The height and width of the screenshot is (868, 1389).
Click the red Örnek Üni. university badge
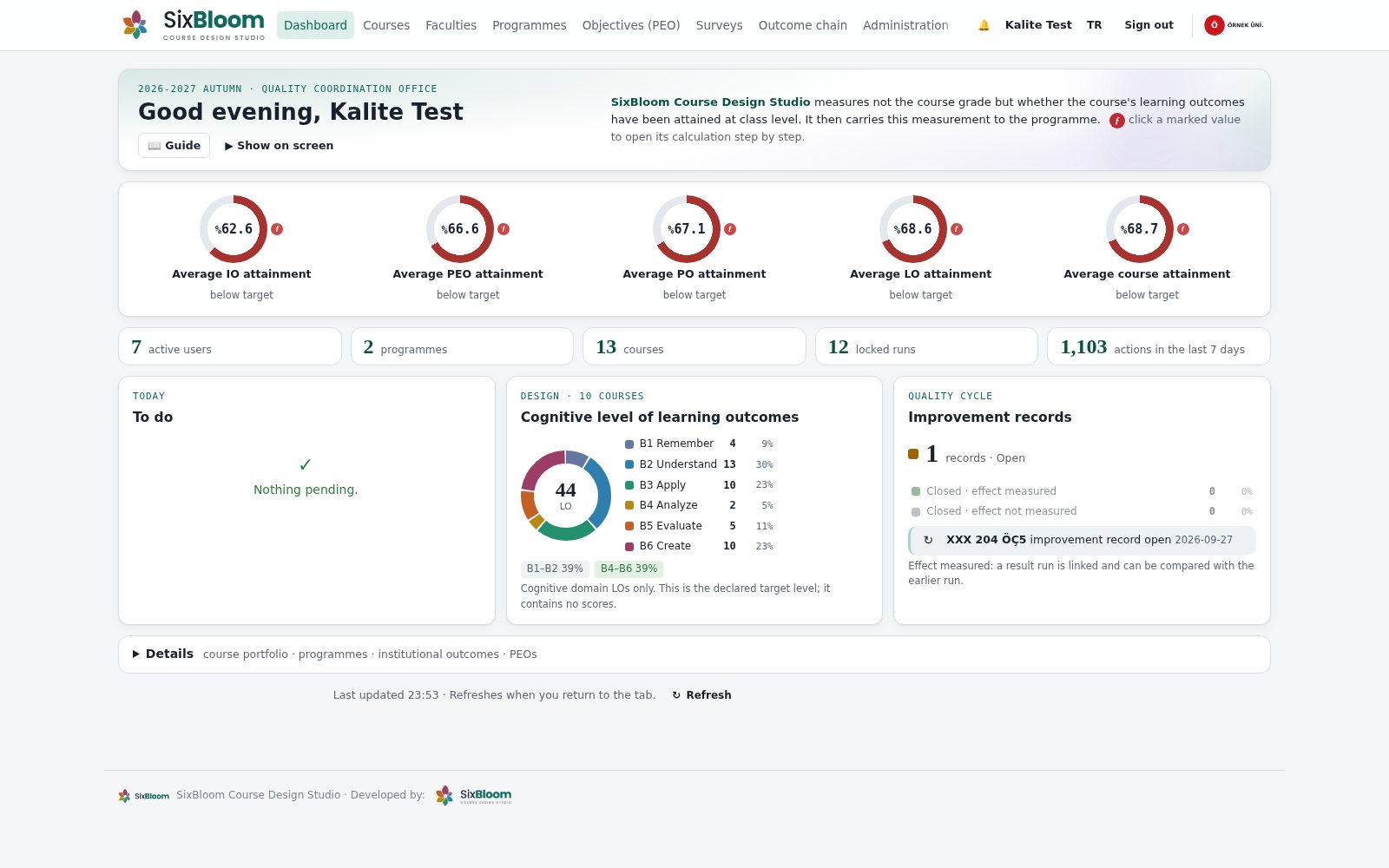1234,25
